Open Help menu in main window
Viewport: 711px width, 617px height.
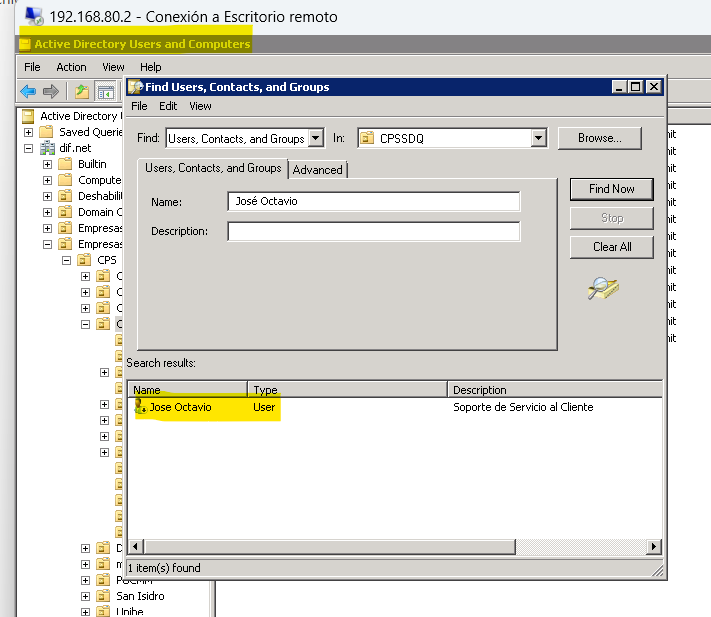[x=151, y=67]
